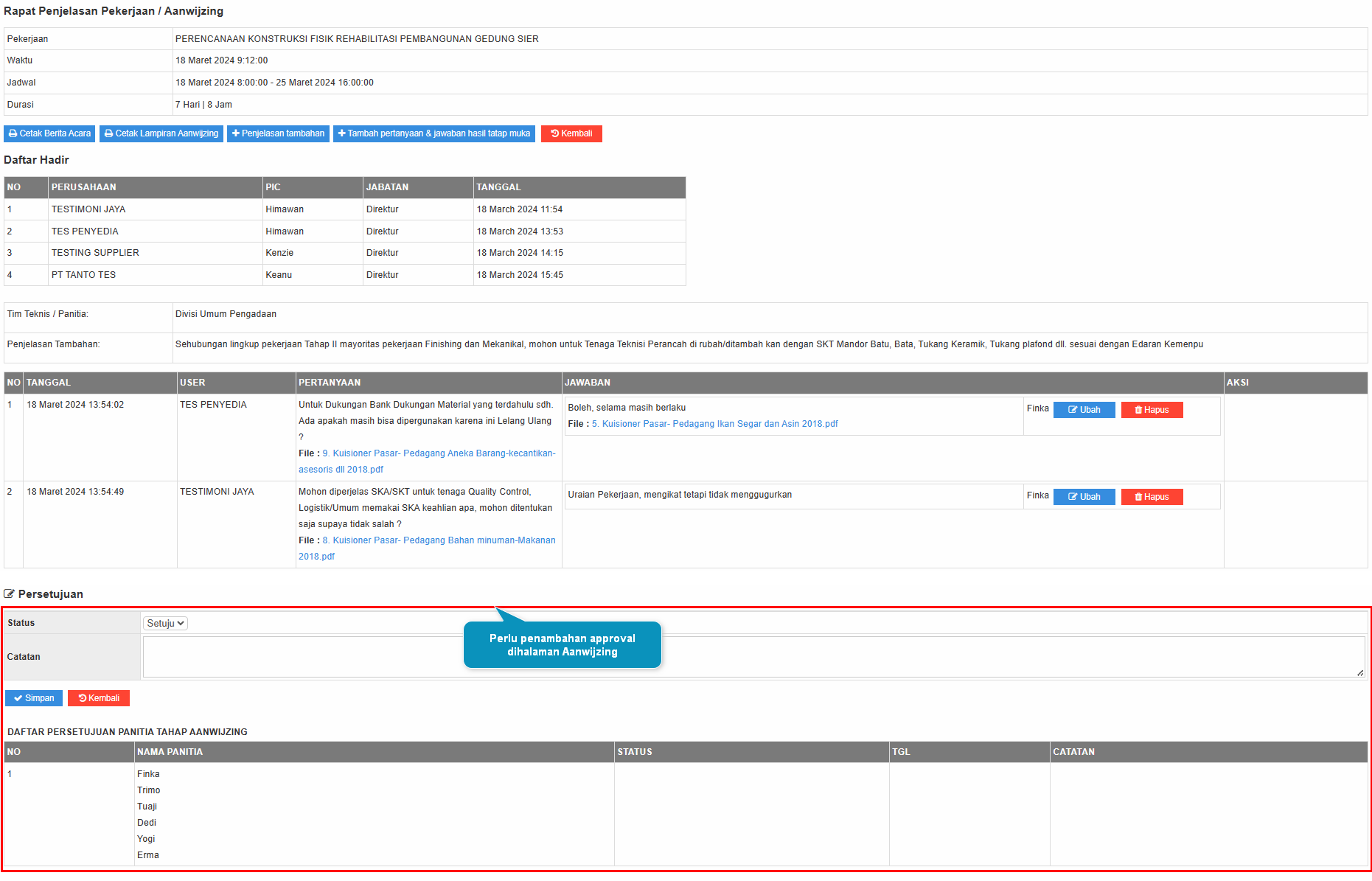
Task: Save the approval with Simpan button
Action: [34, 698]
